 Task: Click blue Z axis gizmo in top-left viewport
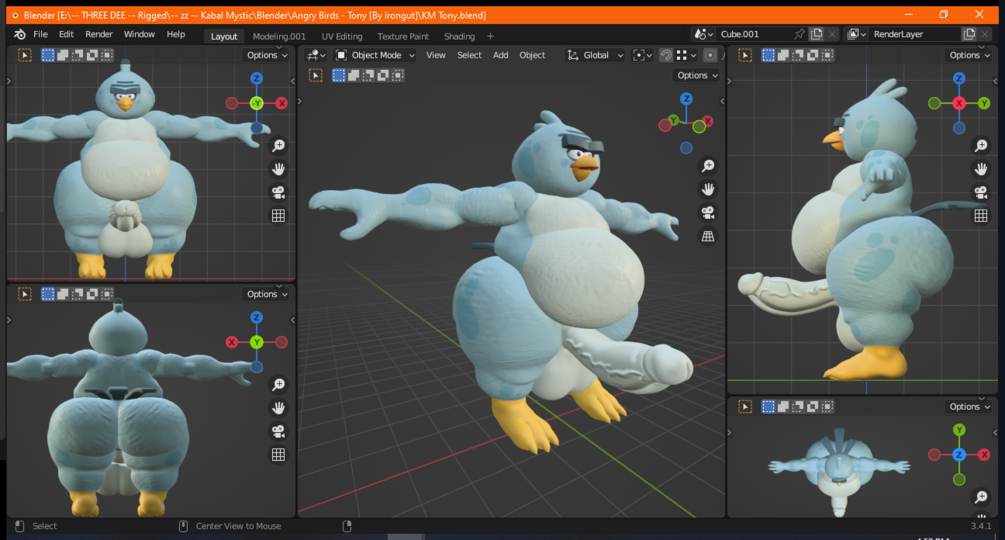tap(256, 78)
